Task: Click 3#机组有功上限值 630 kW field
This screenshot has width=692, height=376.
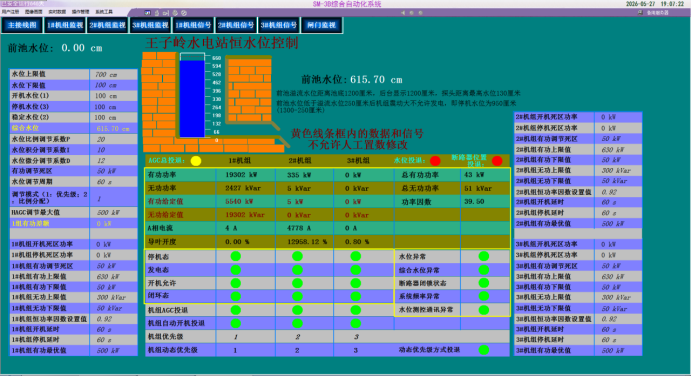Action: [x=618, y=277]
